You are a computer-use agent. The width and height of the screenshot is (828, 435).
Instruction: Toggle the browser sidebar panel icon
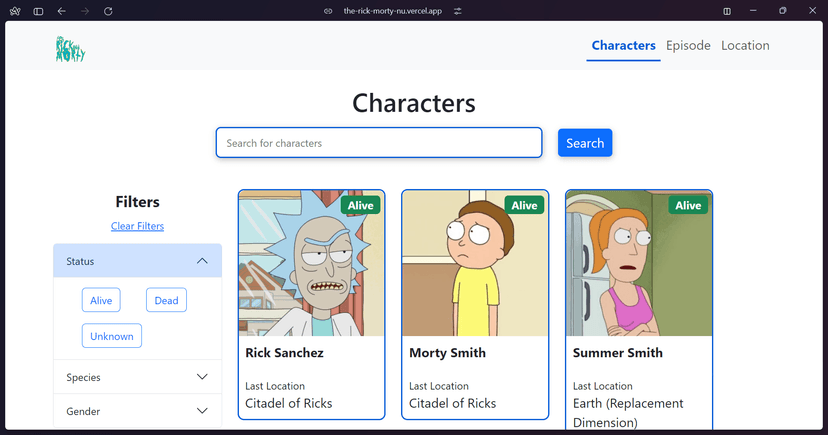tap(38, 11)
